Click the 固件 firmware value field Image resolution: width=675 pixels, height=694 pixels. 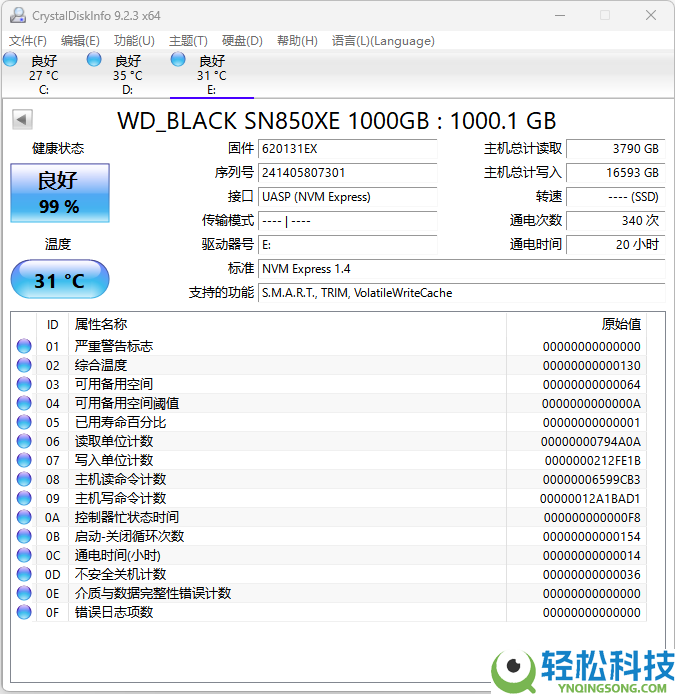tap(347, 149)
